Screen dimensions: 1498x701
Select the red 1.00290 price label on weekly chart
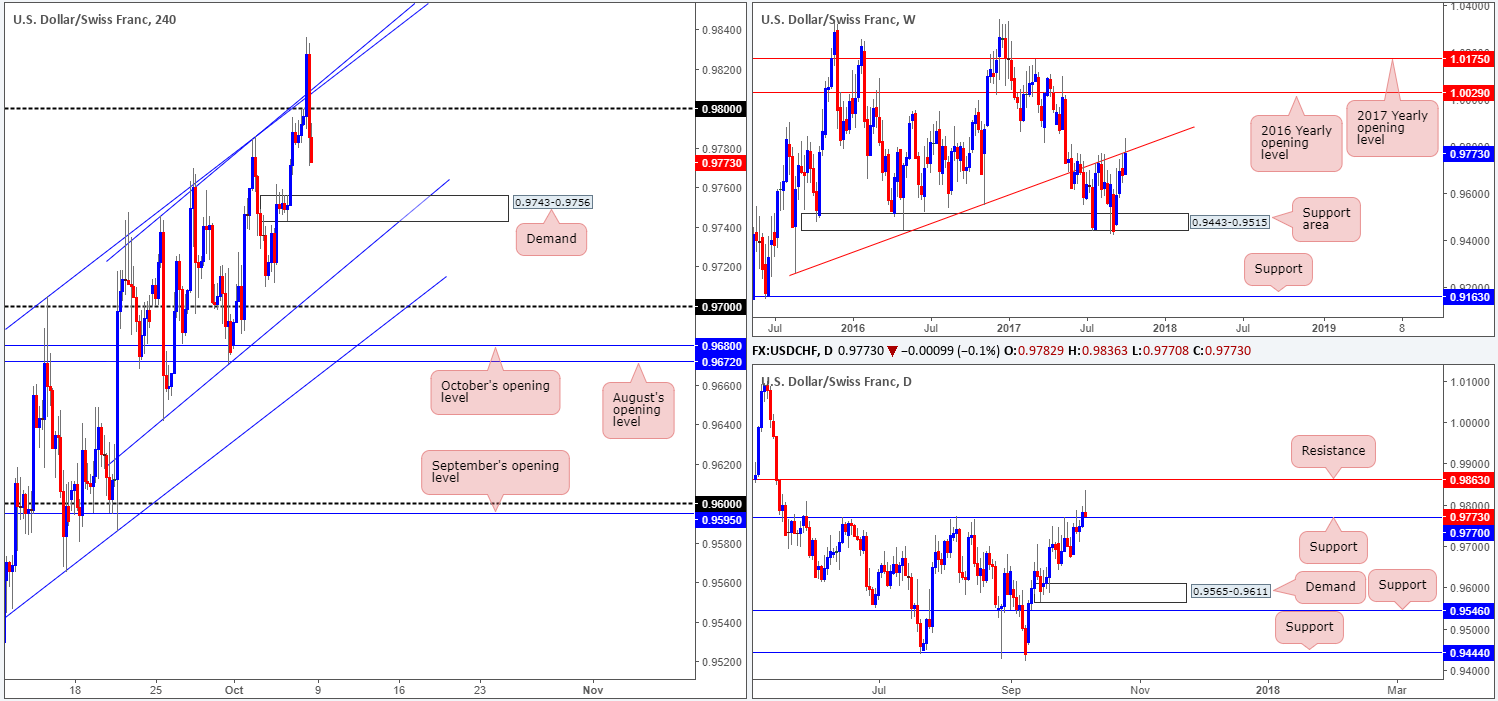(x=1471, y=92)
